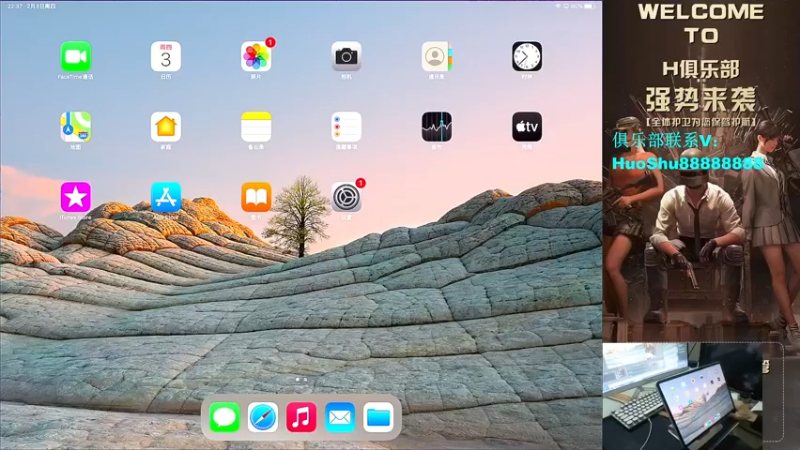Open the FaceTime app
The height and width of the screenshot is (450, 800).
click(x=76, y=56)
